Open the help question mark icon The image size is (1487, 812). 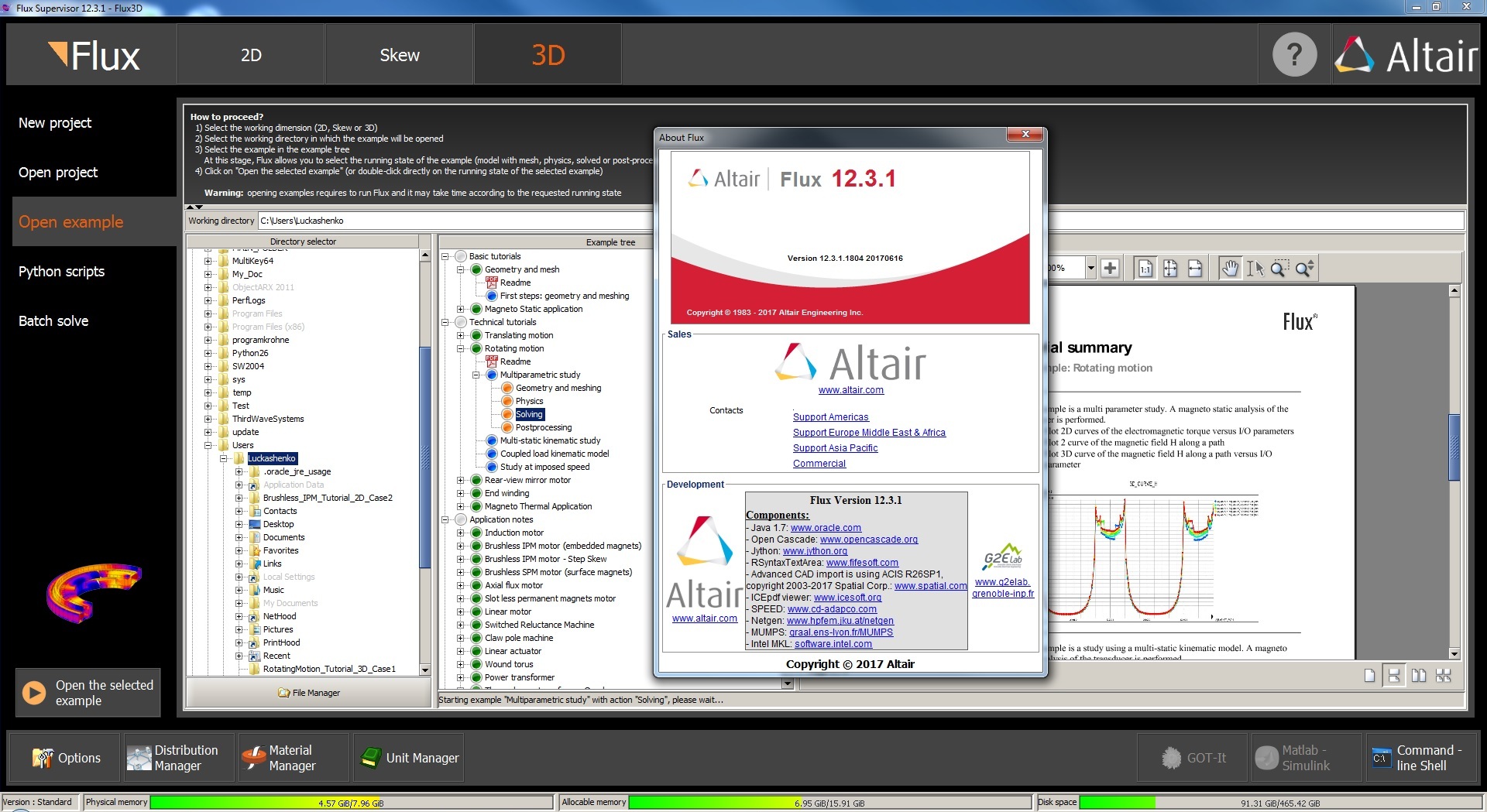pyautogui.click(x=1294, y=54)
